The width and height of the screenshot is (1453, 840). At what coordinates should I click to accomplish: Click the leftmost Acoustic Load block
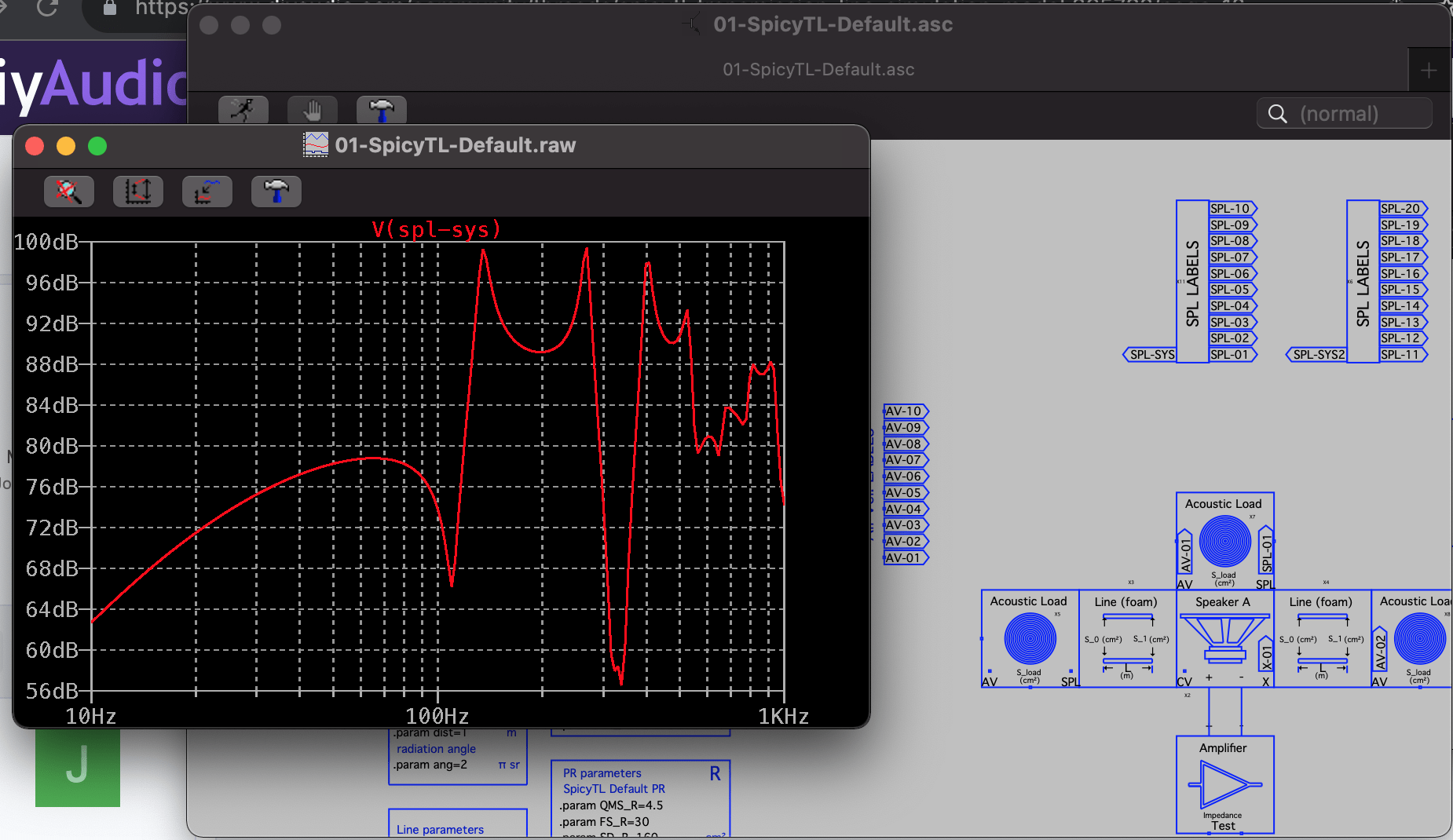1030,639
